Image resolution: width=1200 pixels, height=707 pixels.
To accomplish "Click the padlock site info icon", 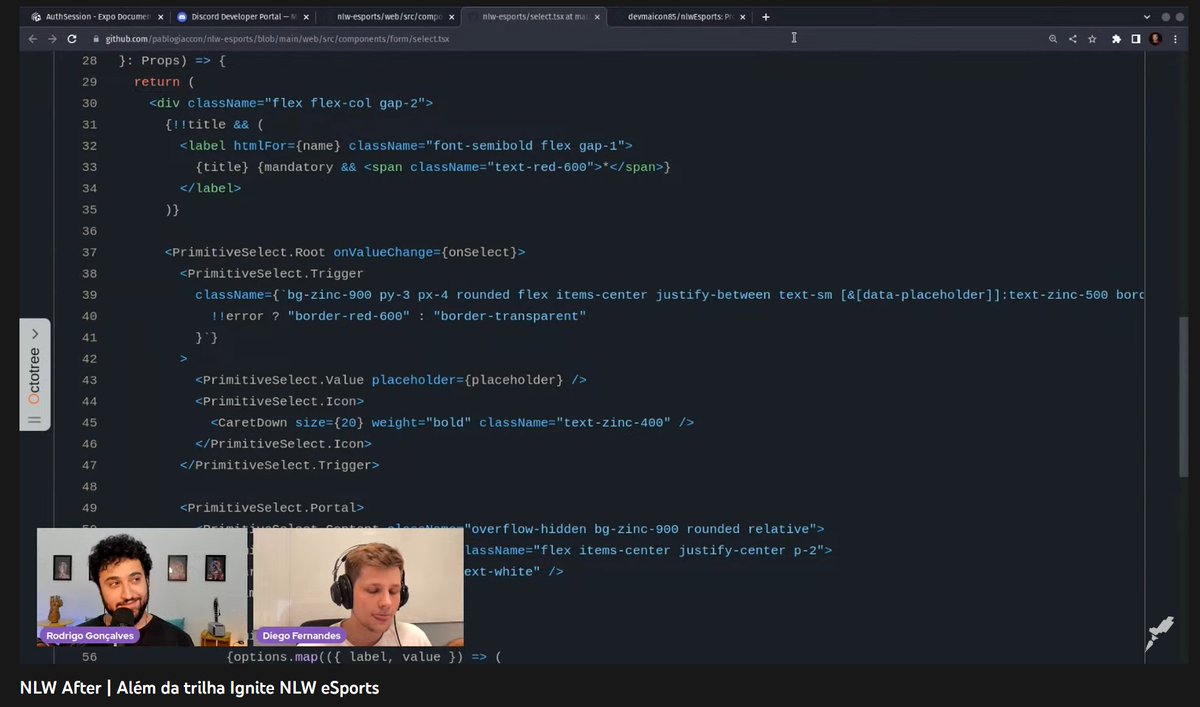I will (97, 39).
